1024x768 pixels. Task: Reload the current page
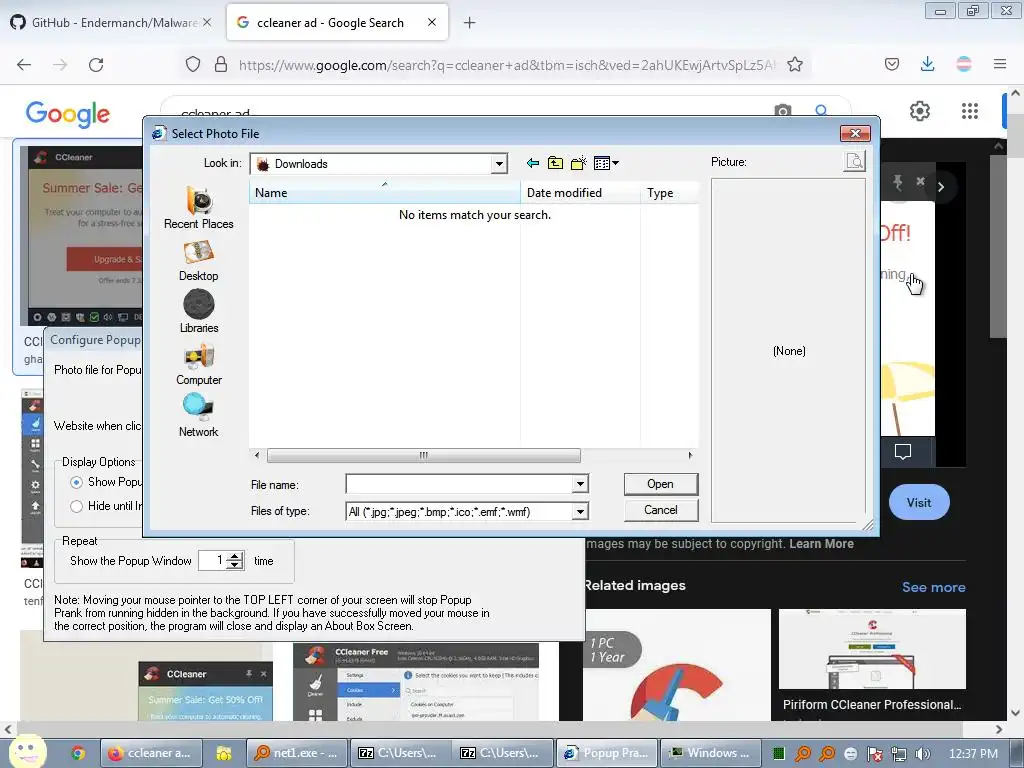click(96, 65)
